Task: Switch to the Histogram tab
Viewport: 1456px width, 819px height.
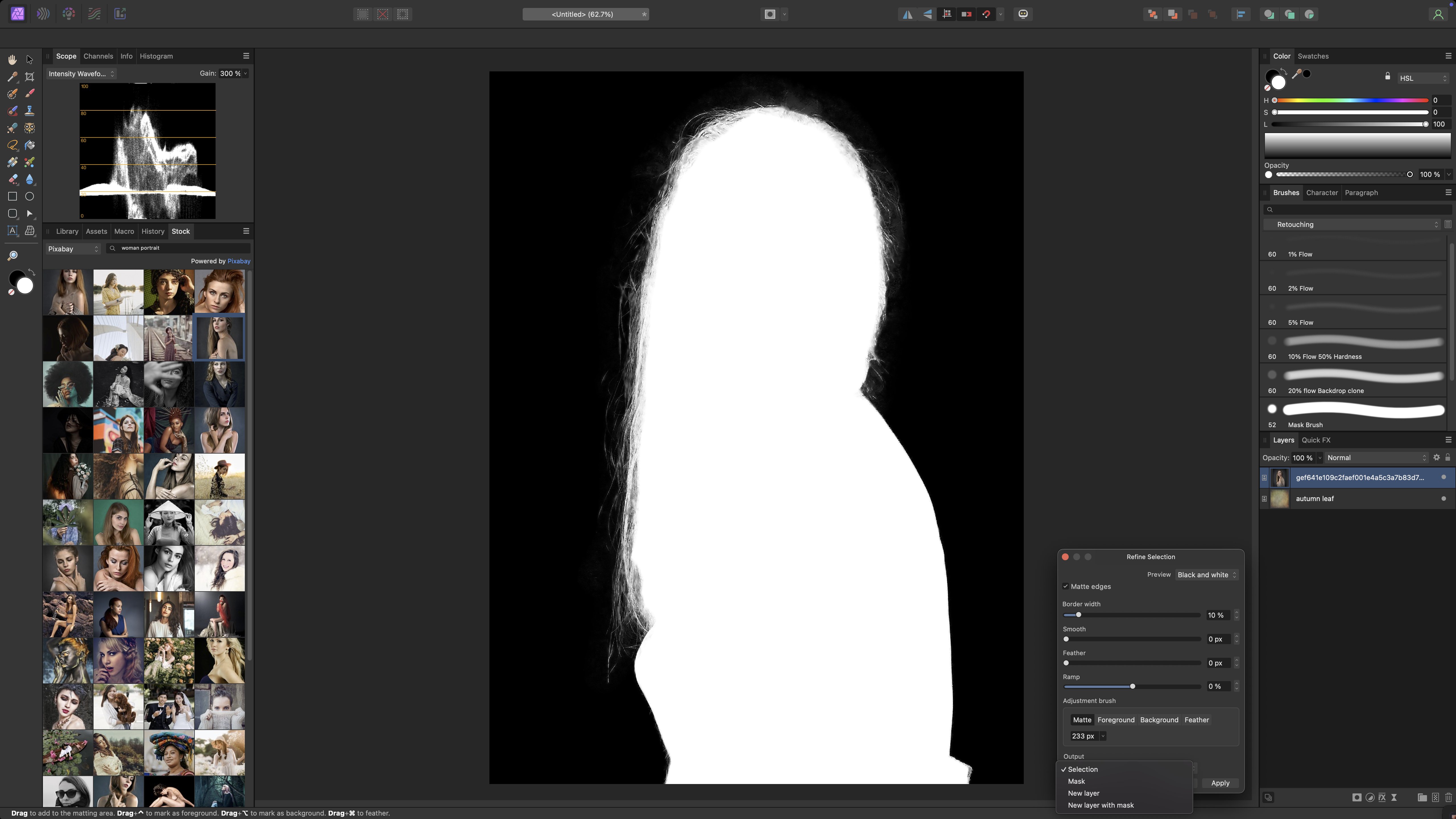Action: coord(156,56)
